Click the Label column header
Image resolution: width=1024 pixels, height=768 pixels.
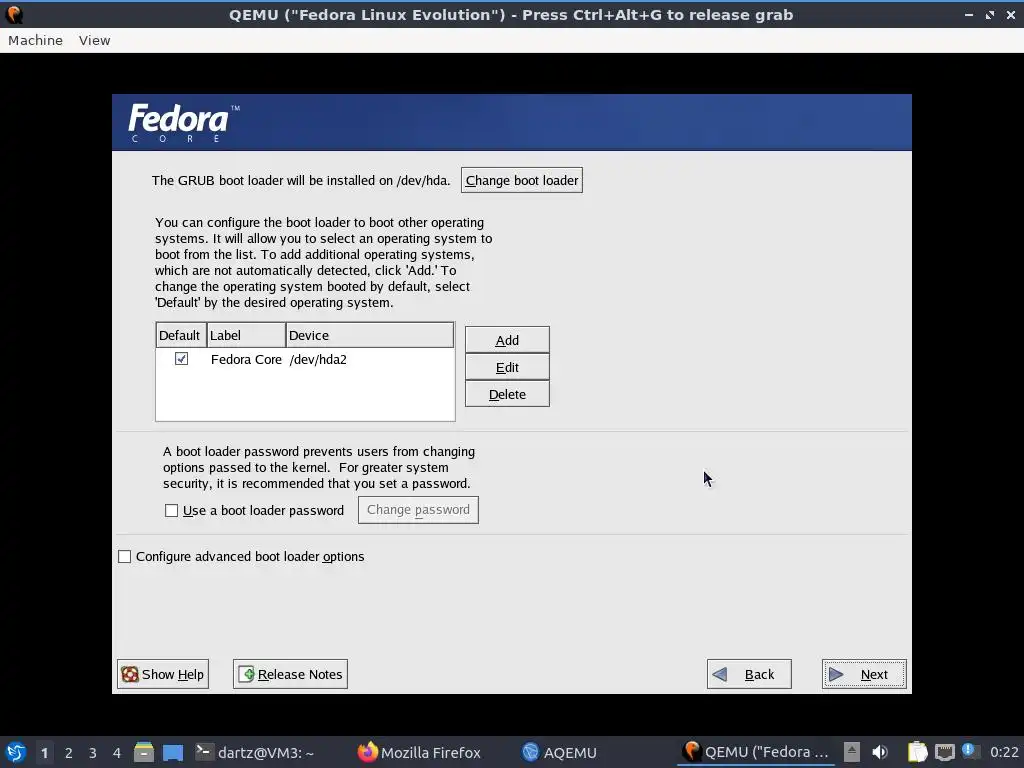click(x=246, y=335)
